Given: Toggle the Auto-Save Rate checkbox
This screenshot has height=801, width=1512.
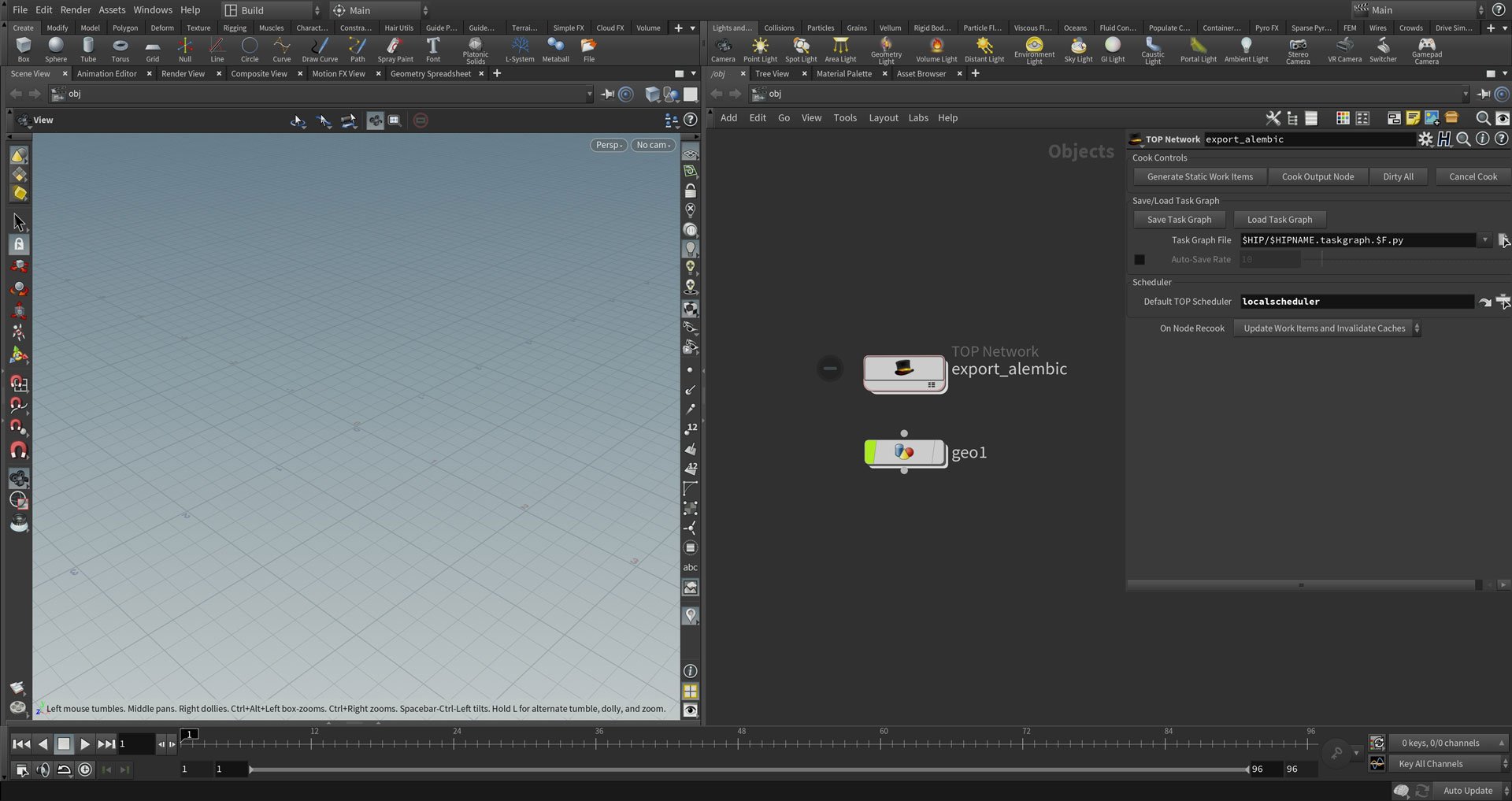Looking at the screenshot, I should (x=1140, y=259).
